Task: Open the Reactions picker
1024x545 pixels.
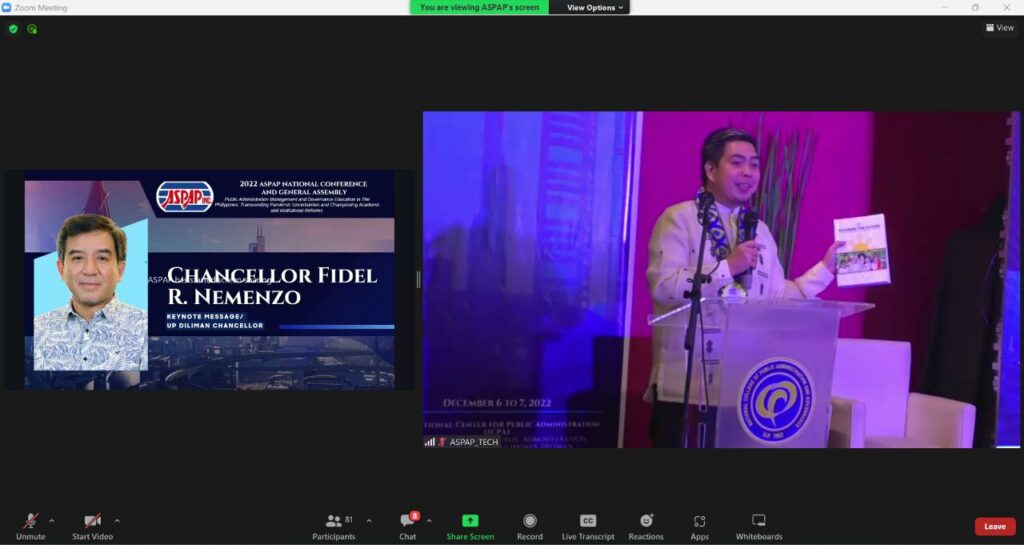Action: pyautogui.click(x=646, y=521)
